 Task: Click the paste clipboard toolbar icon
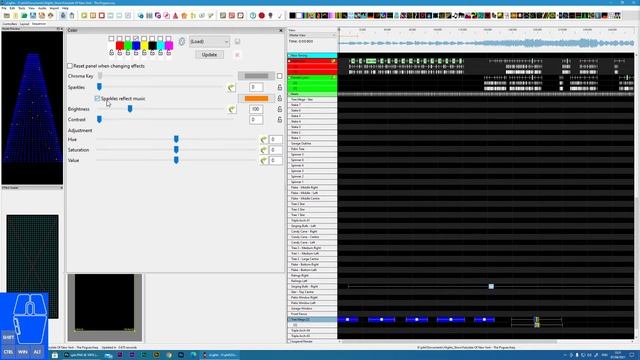[72, 16]
